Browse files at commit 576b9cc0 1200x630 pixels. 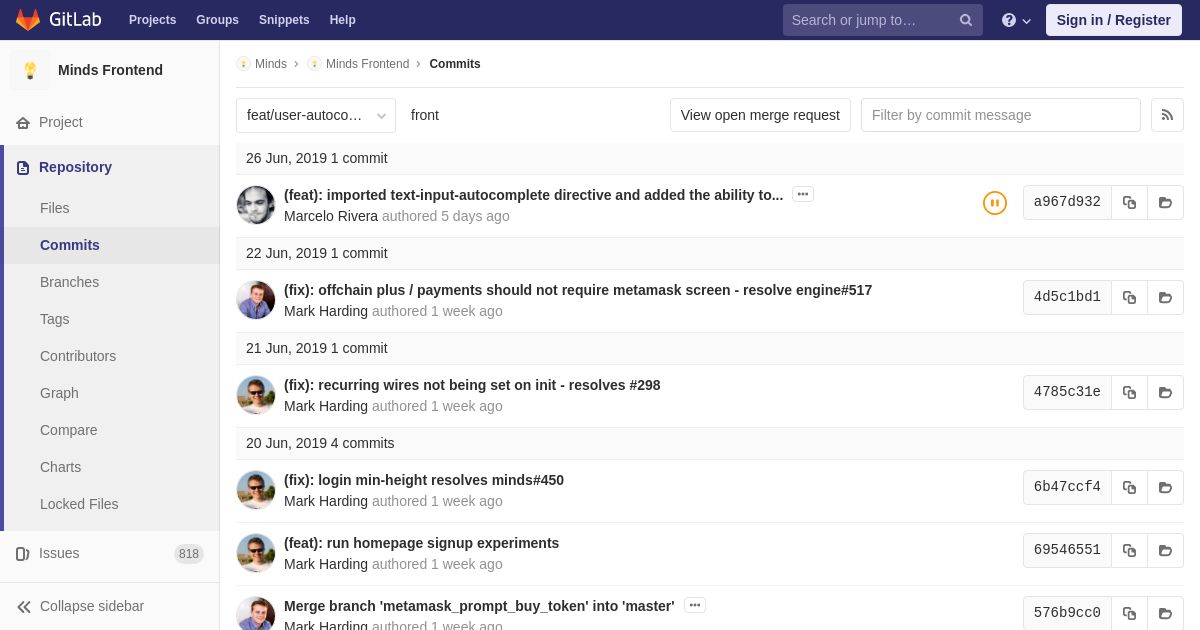(1165, 613)
